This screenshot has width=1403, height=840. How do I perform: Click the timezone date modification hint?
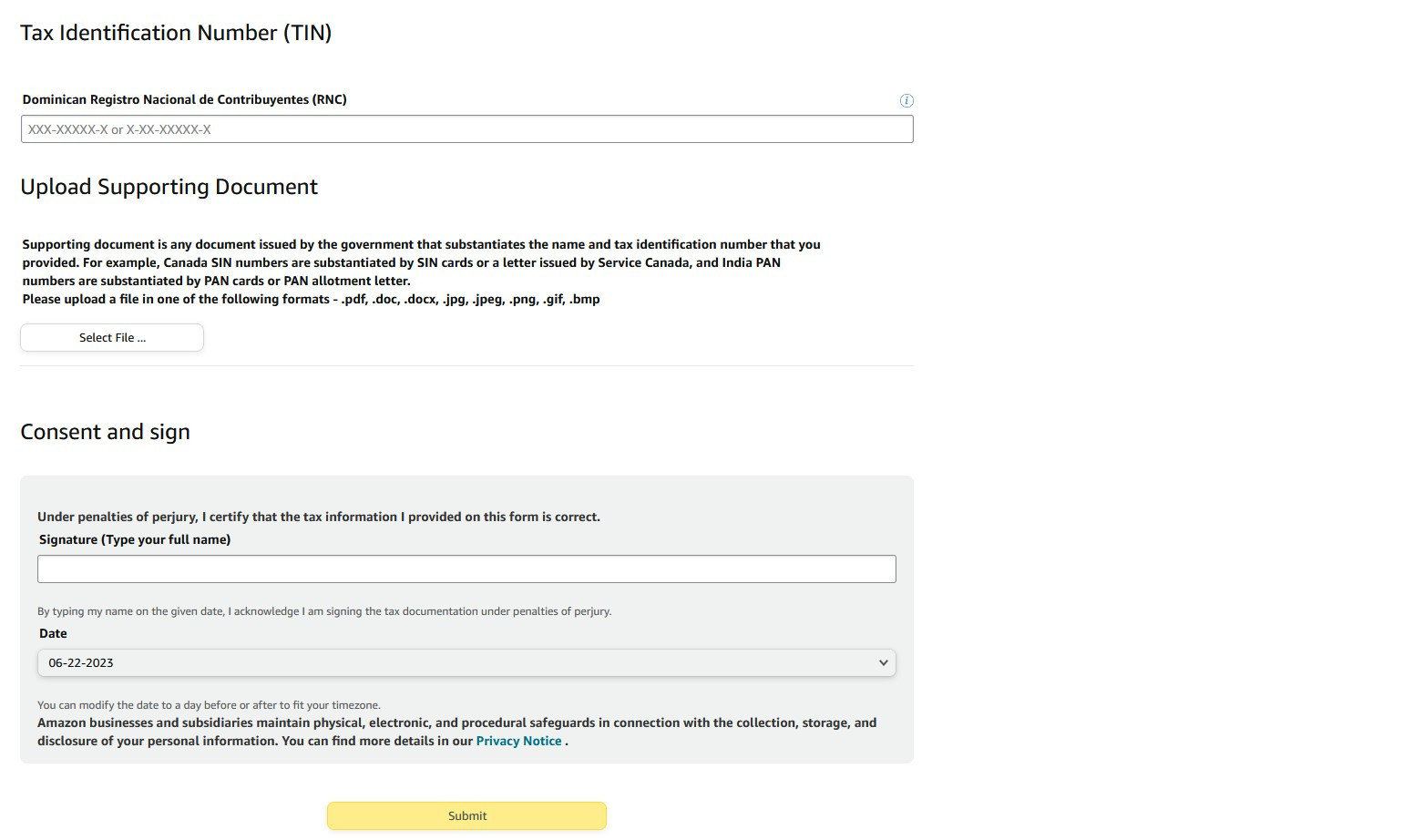(209, 705)
